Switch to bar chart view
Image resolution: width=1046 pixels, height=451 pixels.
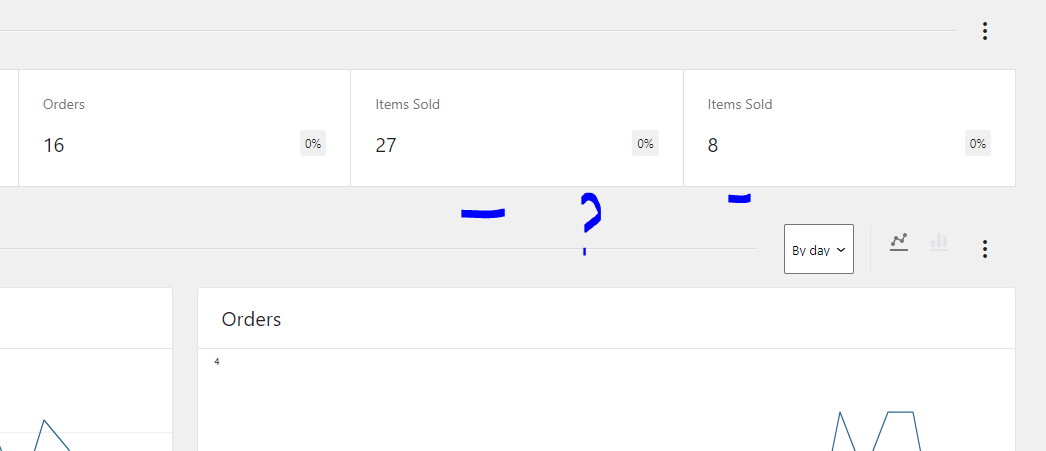point(939,242)
